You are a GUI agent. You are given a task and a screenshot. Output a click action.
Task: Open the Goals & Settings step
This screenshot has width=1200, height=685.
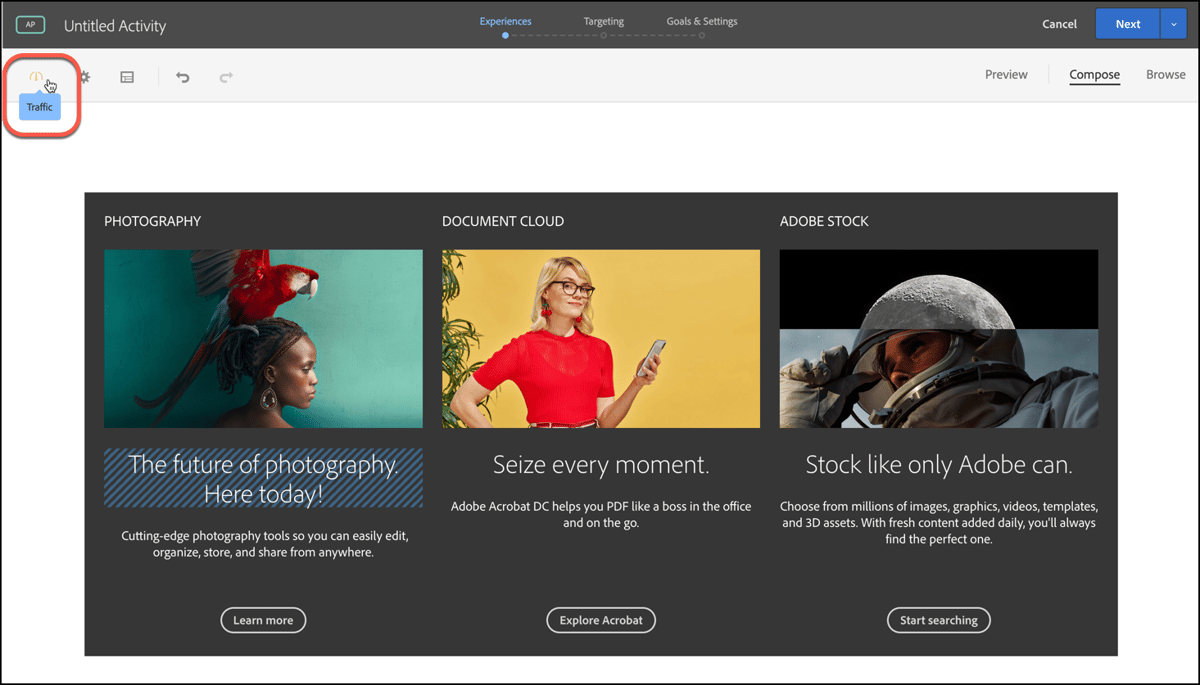click(x=702, y=20)
